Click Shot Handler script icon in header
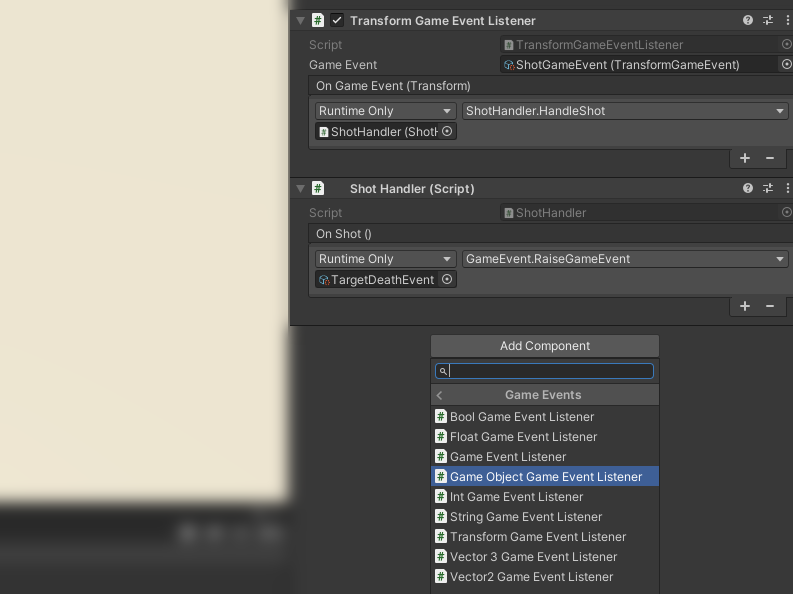This screenshot has height=594, width=793. 318,189
